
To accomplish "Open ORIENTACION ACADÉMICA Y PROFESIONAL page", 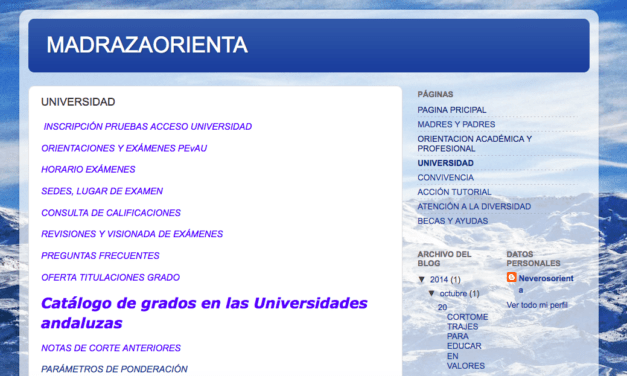I will click(475, 144).
